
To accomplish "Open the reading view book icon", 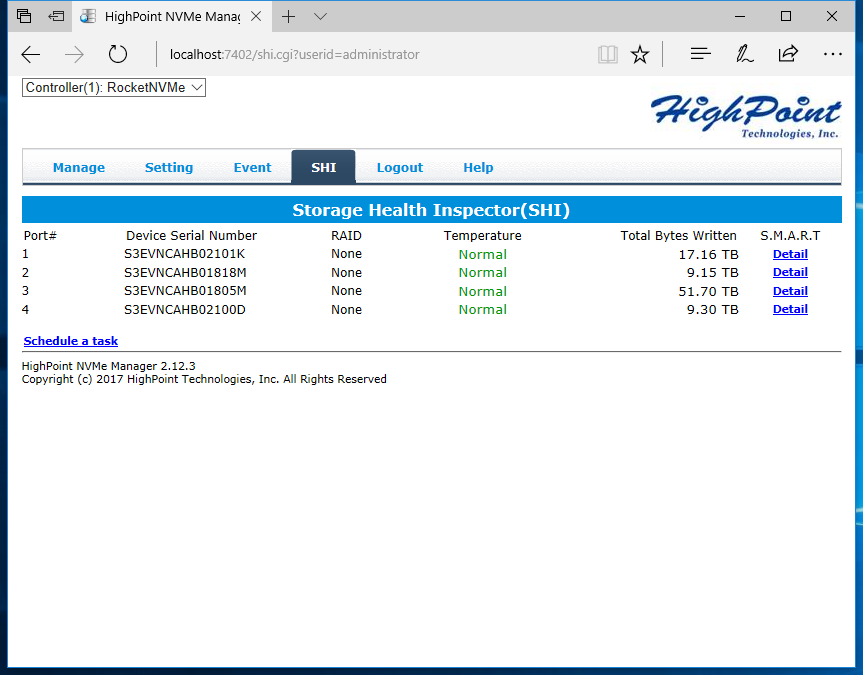I will click(x=608, y=55).
